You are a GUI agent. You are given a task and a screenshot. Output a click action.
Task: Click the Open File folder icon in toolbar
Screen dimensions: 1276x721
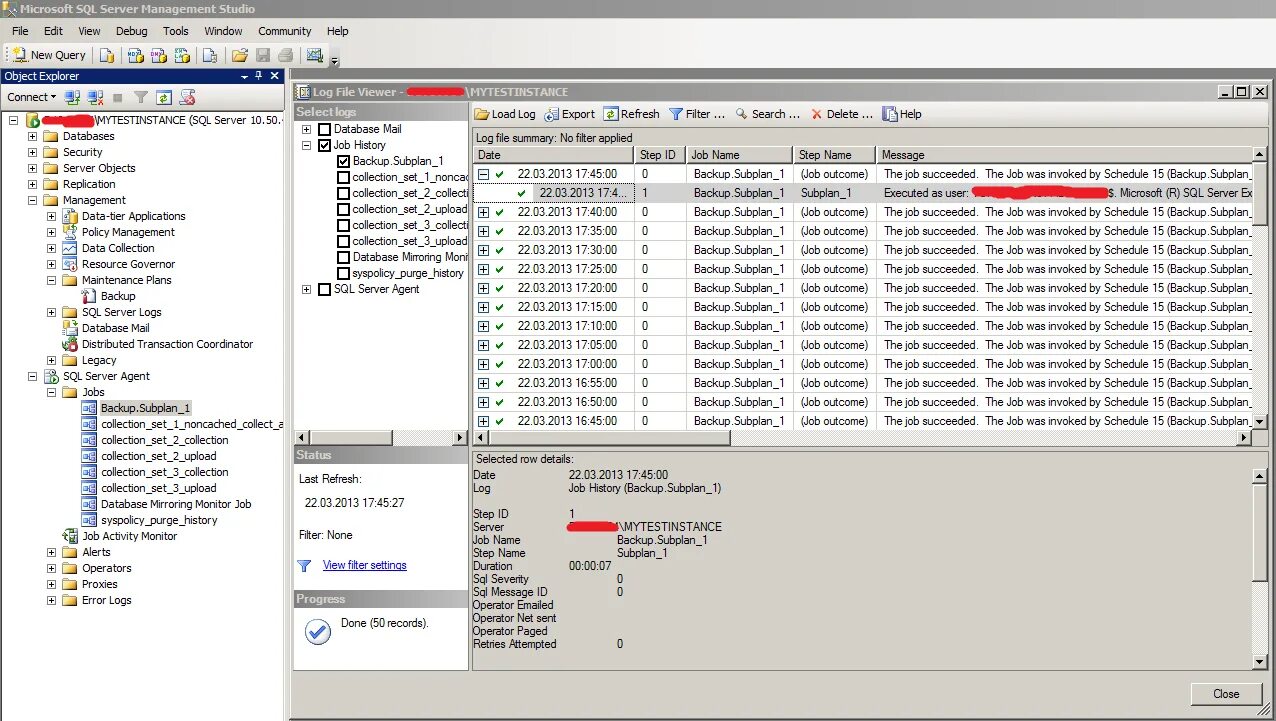point(239,55)
